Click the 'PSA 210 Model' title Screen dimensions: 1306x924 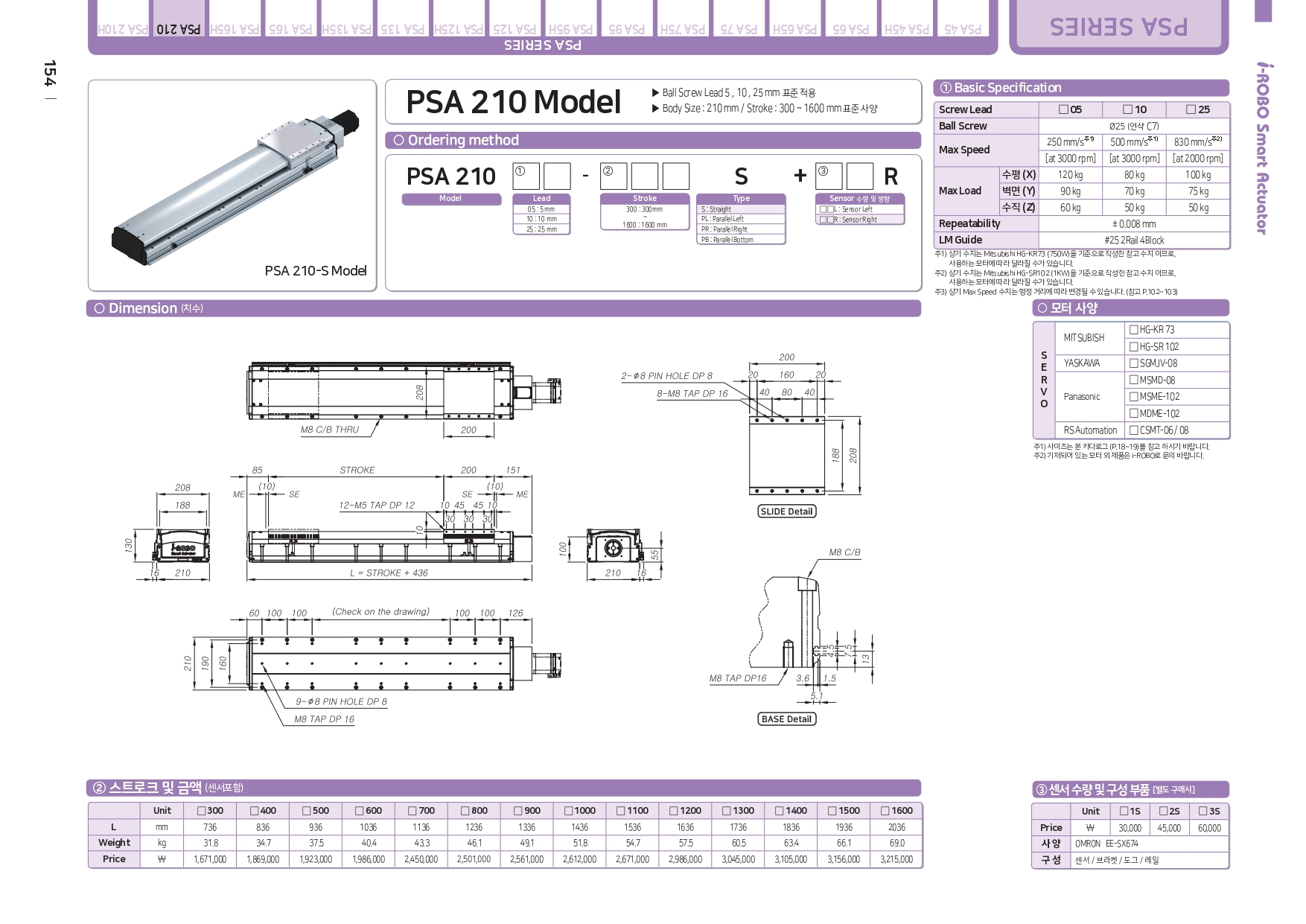pos(513,102)
